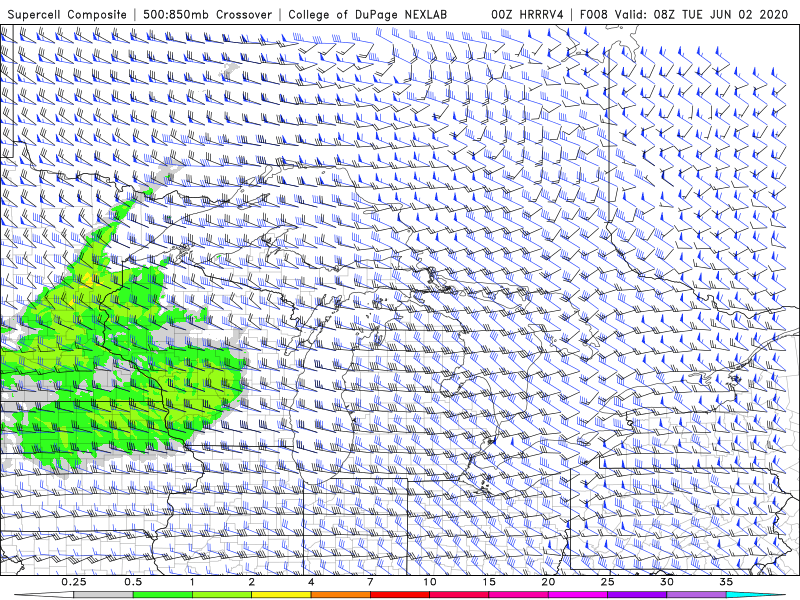800x600 pixels.
Task: Select the bright green swatch between 0.5 and 1
Action: click(163, 595)
